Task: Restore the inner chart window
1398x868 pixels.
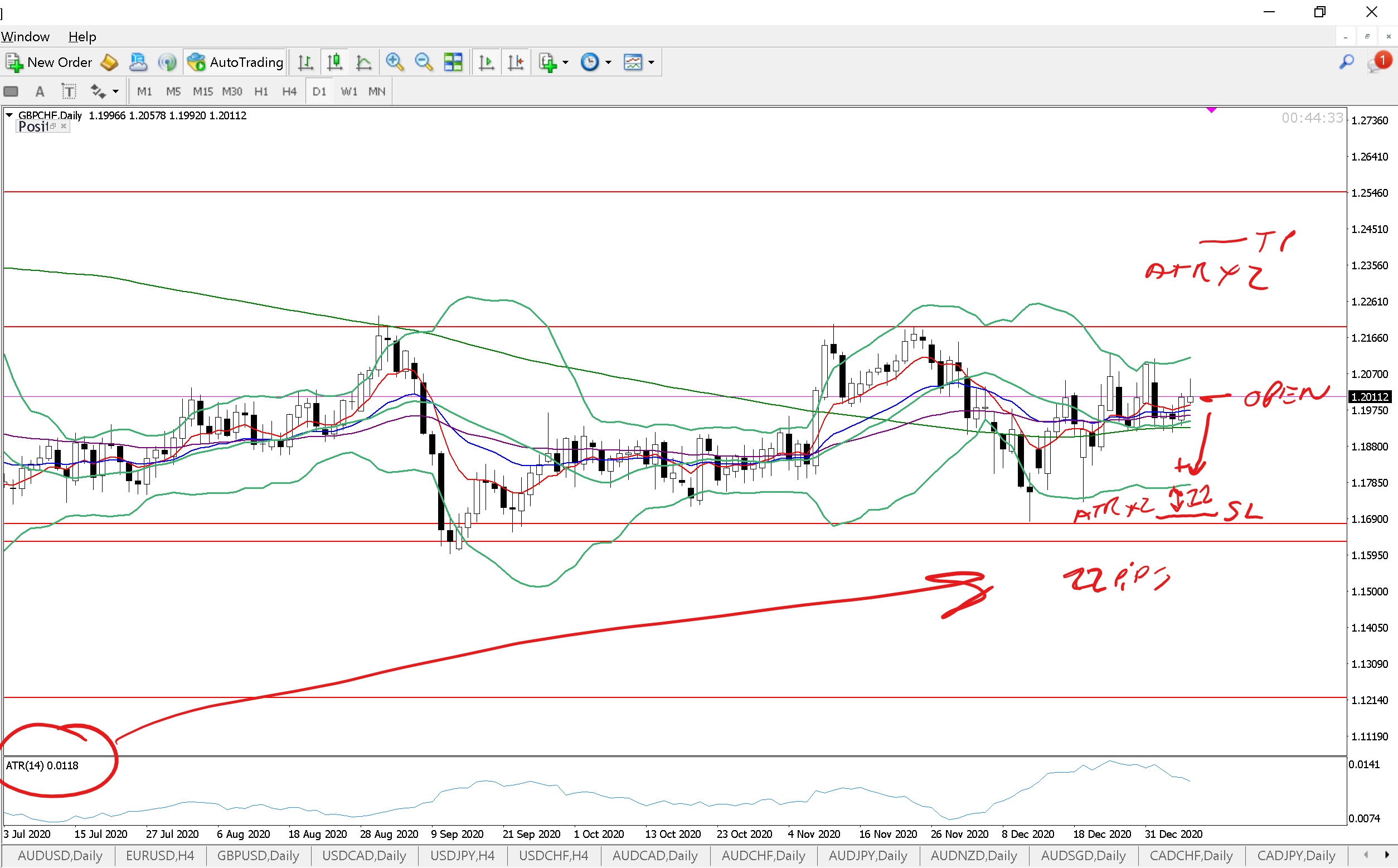Action: pyautogui.click(x=1367, y=37)
